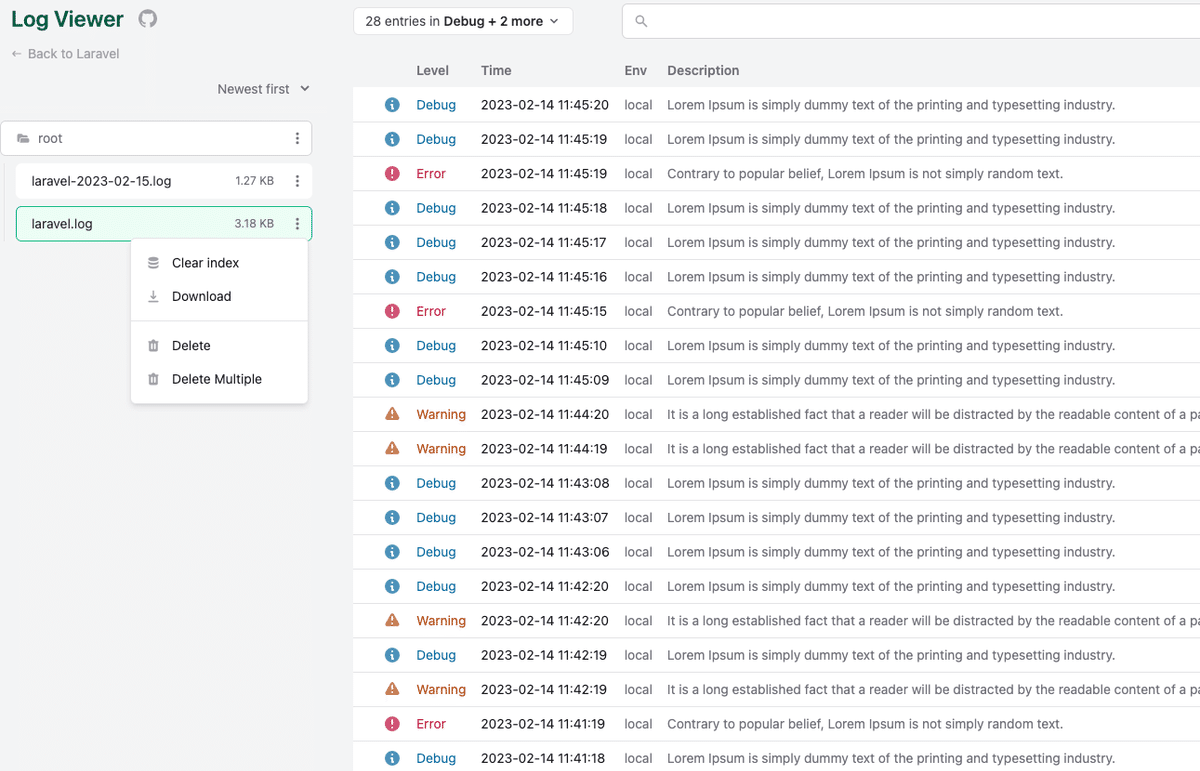Click the Clear index layers icon

(x=153, y=262)
